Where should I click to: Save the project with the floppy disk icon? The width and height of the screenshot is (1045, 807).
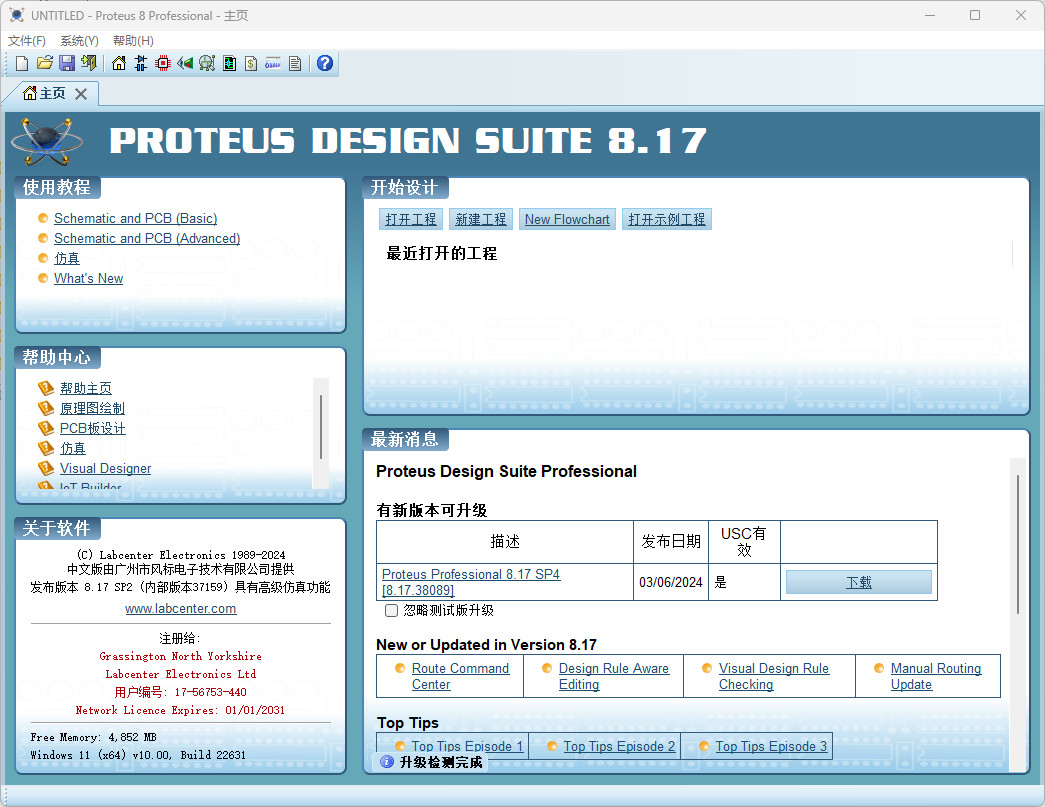pos(67,63)
